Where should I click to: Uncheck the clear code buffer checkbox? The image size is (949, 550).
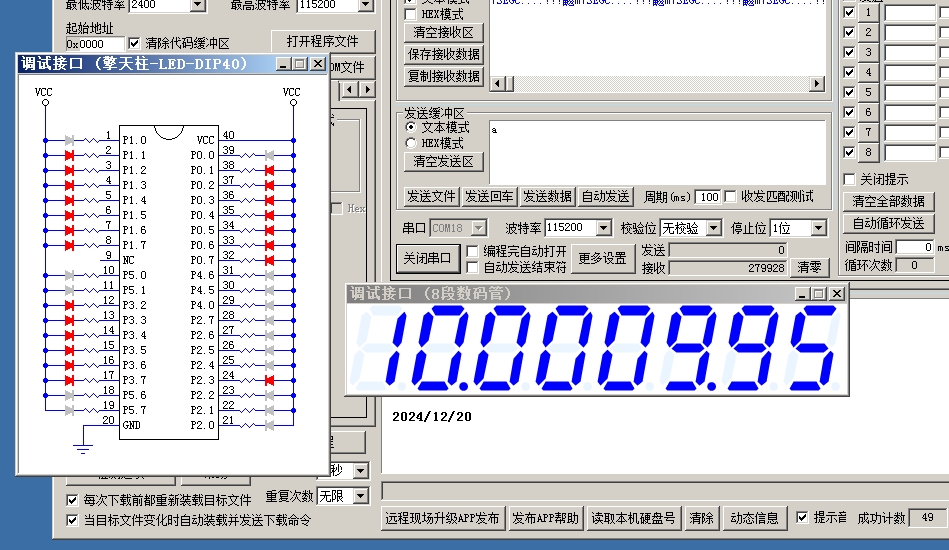[135, 44]
